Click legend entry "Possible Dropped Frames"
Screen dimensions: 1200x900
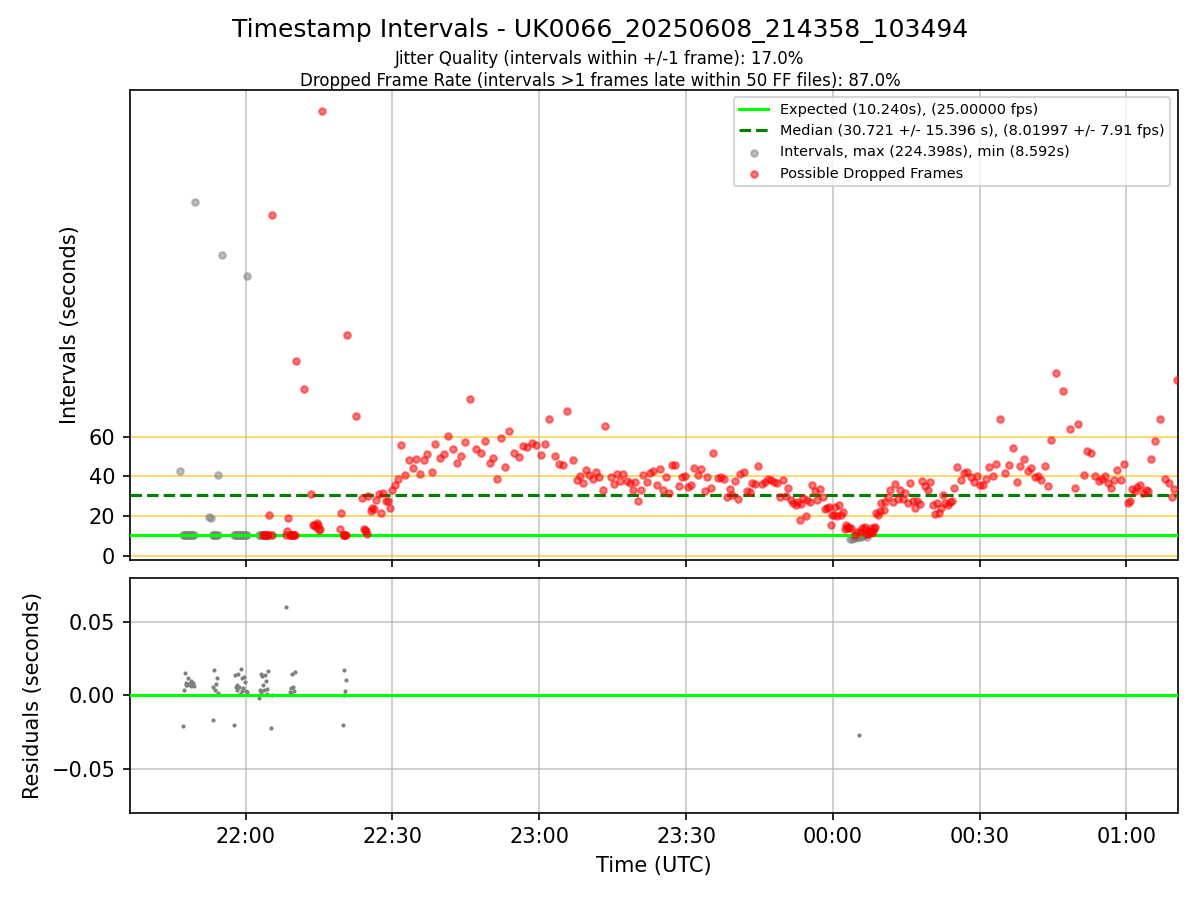coord(871,173)
